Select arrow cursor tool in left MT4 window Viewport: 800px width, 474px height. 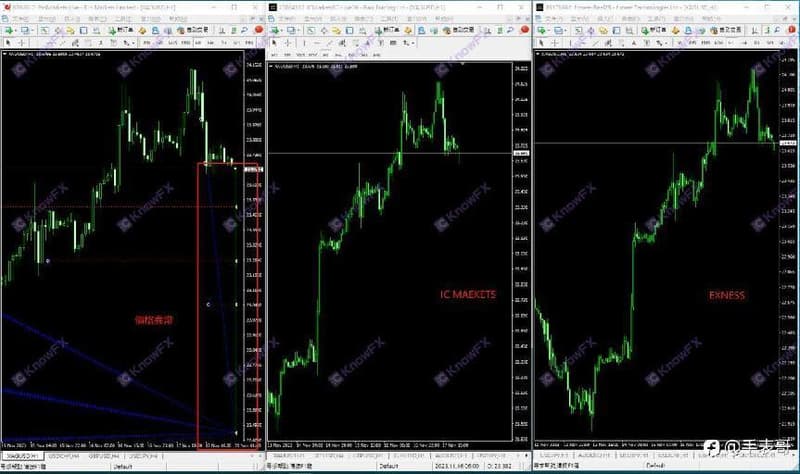pyautogui.click(x=8, y=42)
